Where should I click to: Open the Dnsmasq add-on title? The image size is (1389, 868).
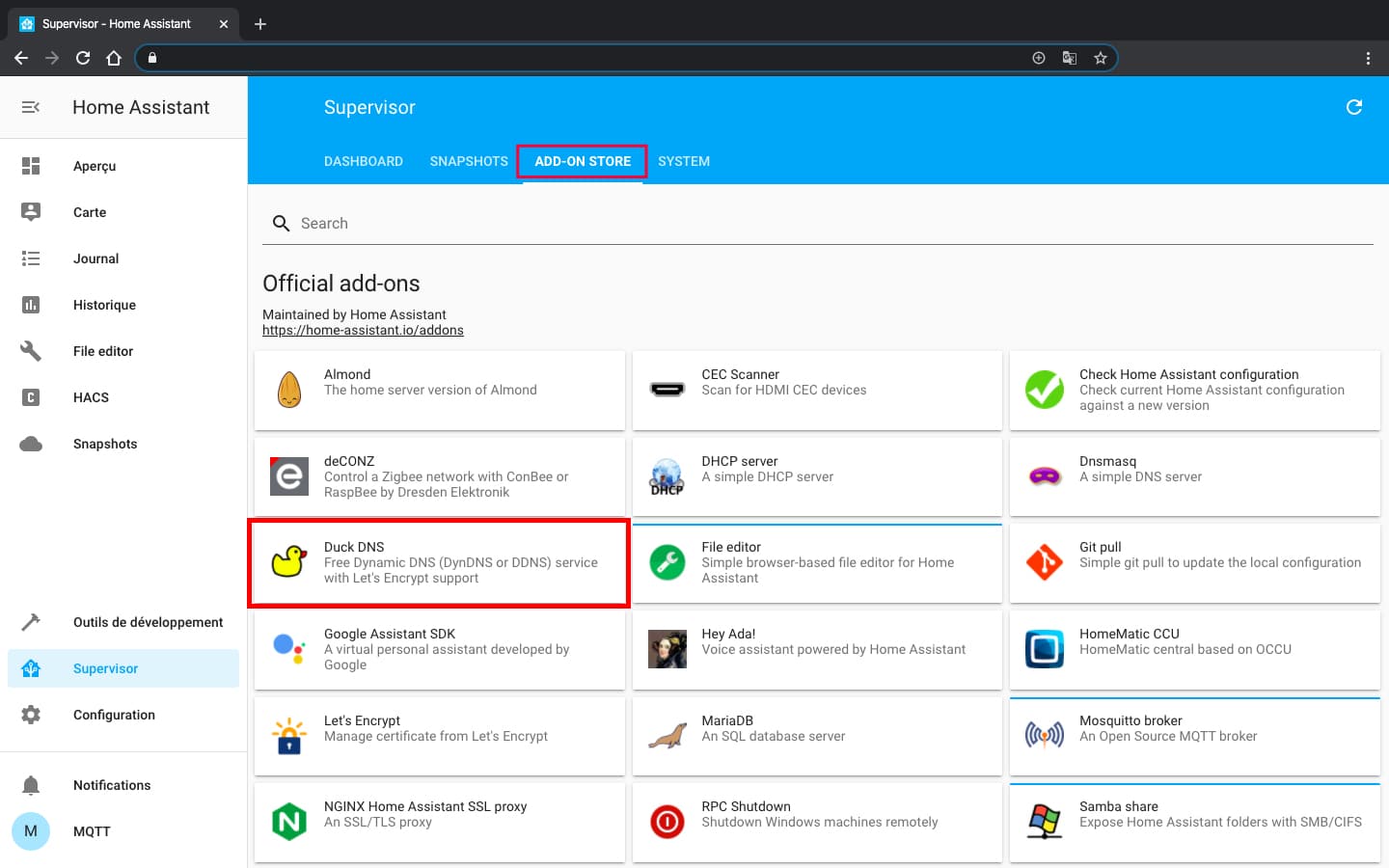pos(1108,461)
